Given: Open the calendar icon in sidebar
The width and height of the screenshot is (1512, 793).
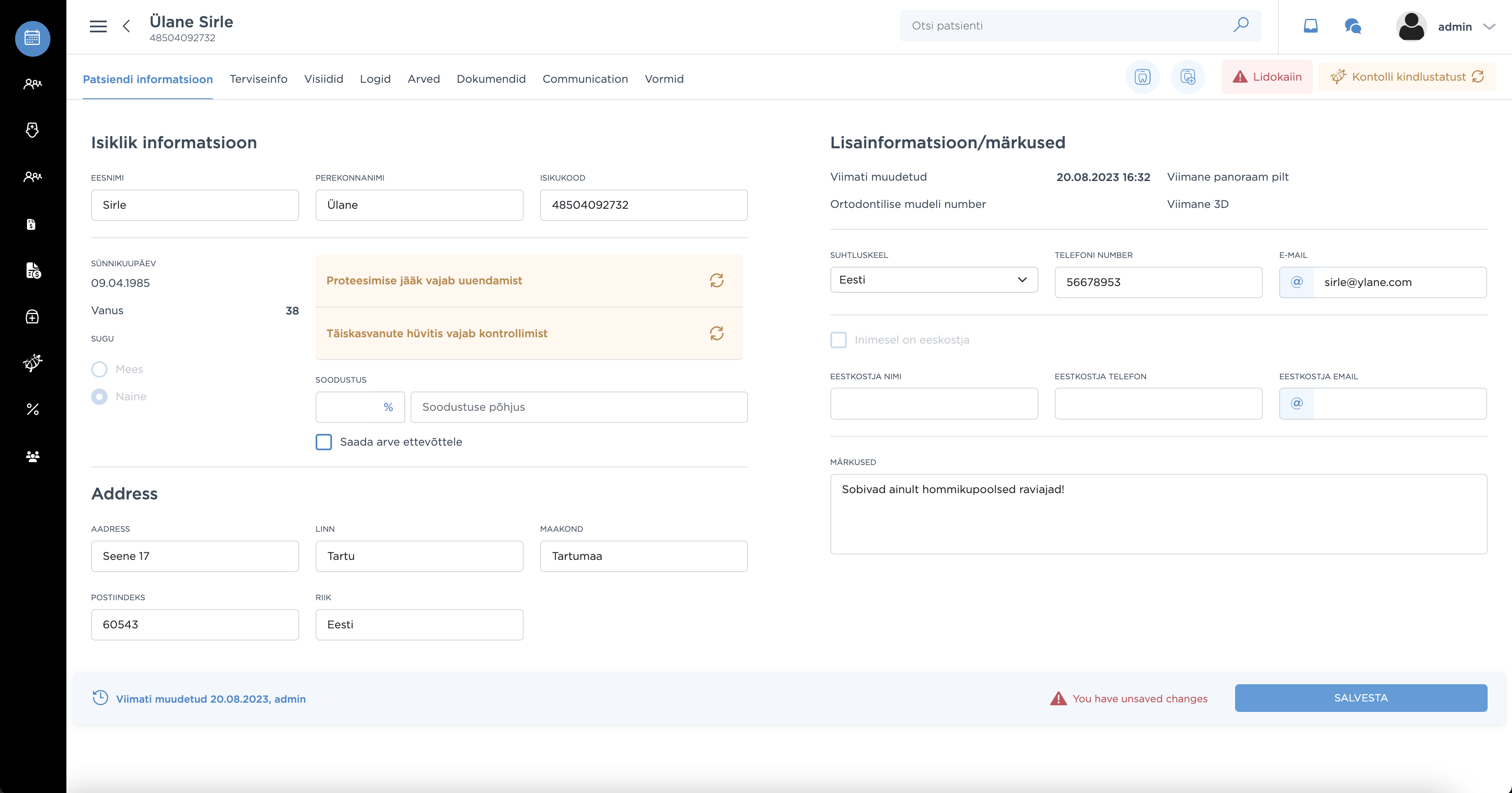Looking at the screenshot, I should point(32,38).
